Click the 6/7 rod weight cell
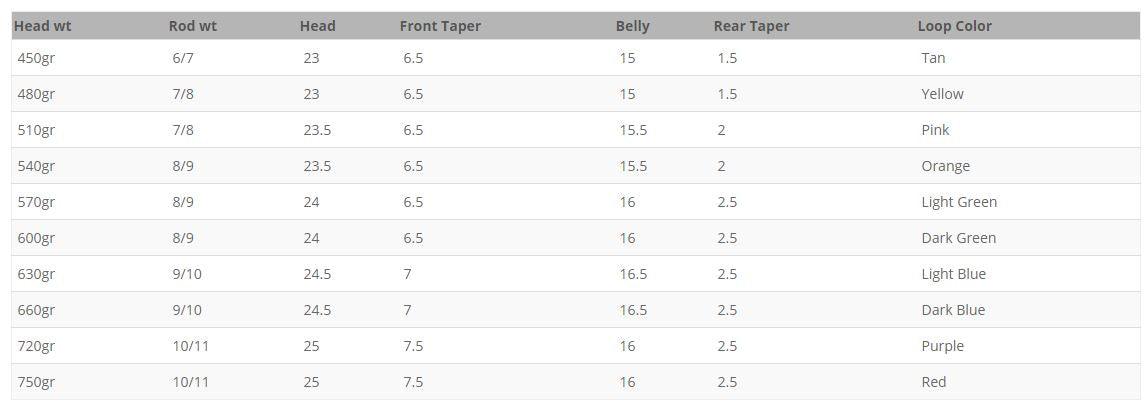The width and height of the screenshot is (1148, 412). 183,58
